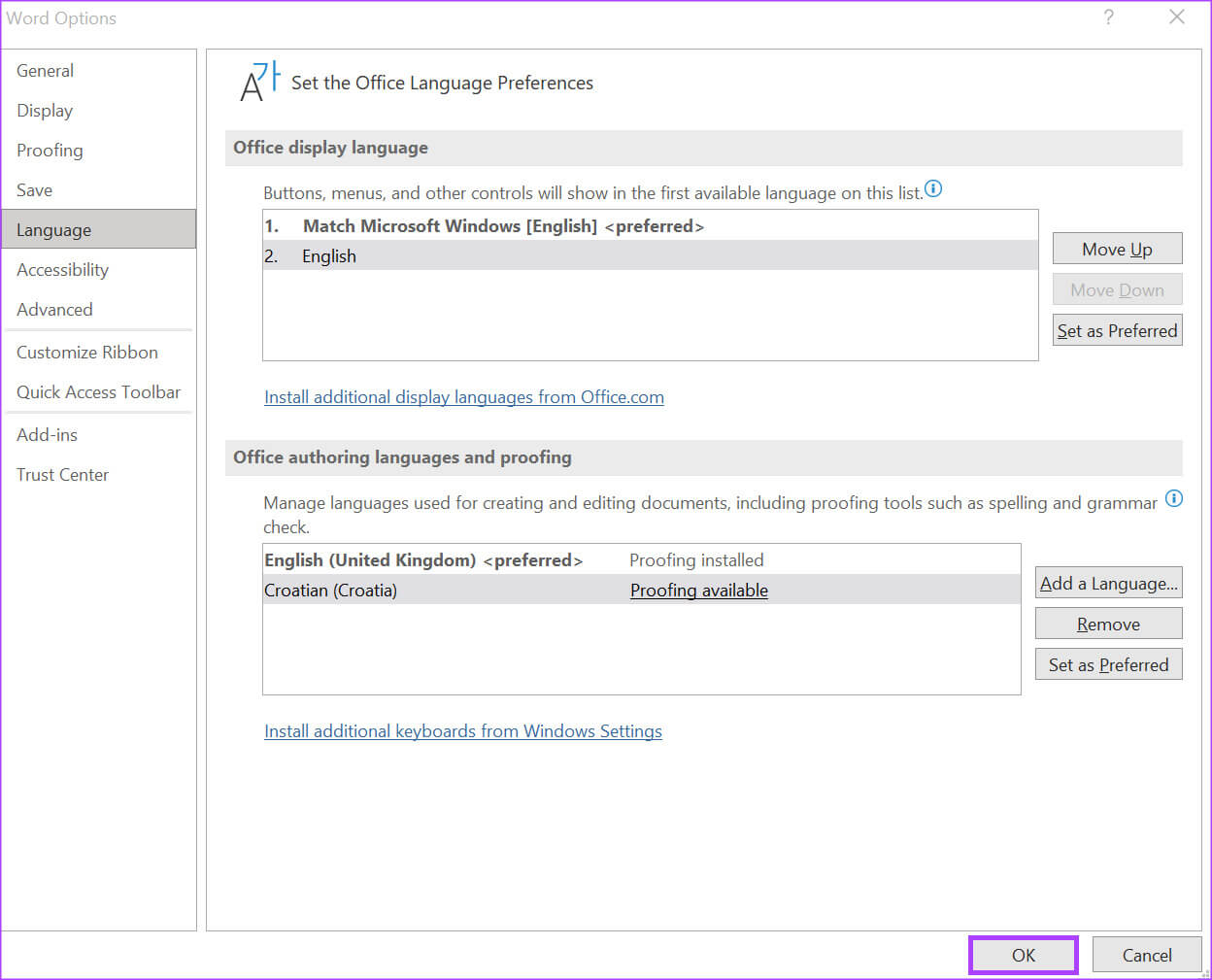Select Match Microsoft Windows [English] display language
The height and width of the screenshot is (980, 1212).
pyautogui.click(x=651, y=225)
